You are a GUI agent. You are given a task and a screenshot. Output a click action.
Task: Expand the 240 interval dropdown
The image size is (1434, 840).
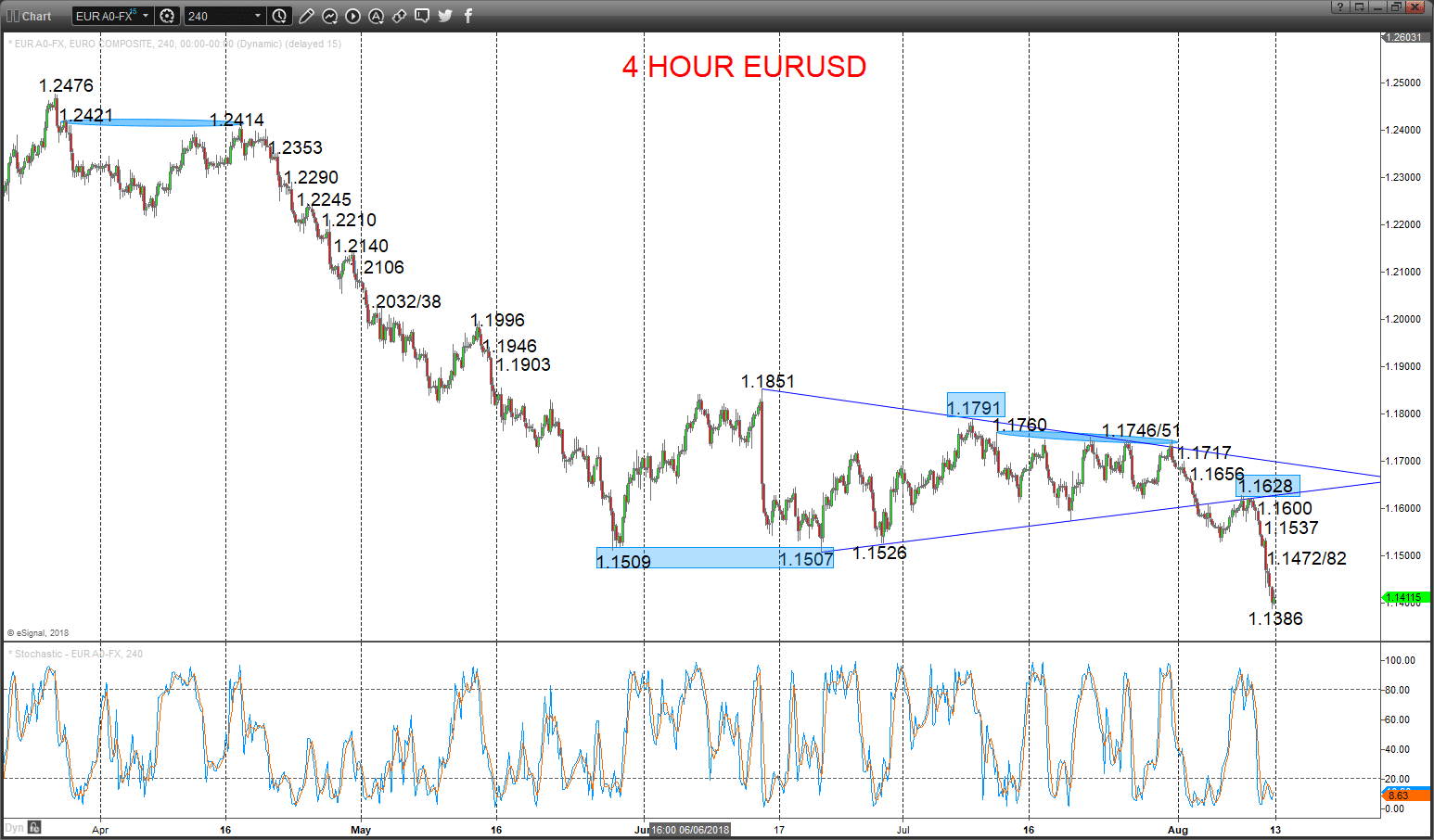(x=258, y=16)
